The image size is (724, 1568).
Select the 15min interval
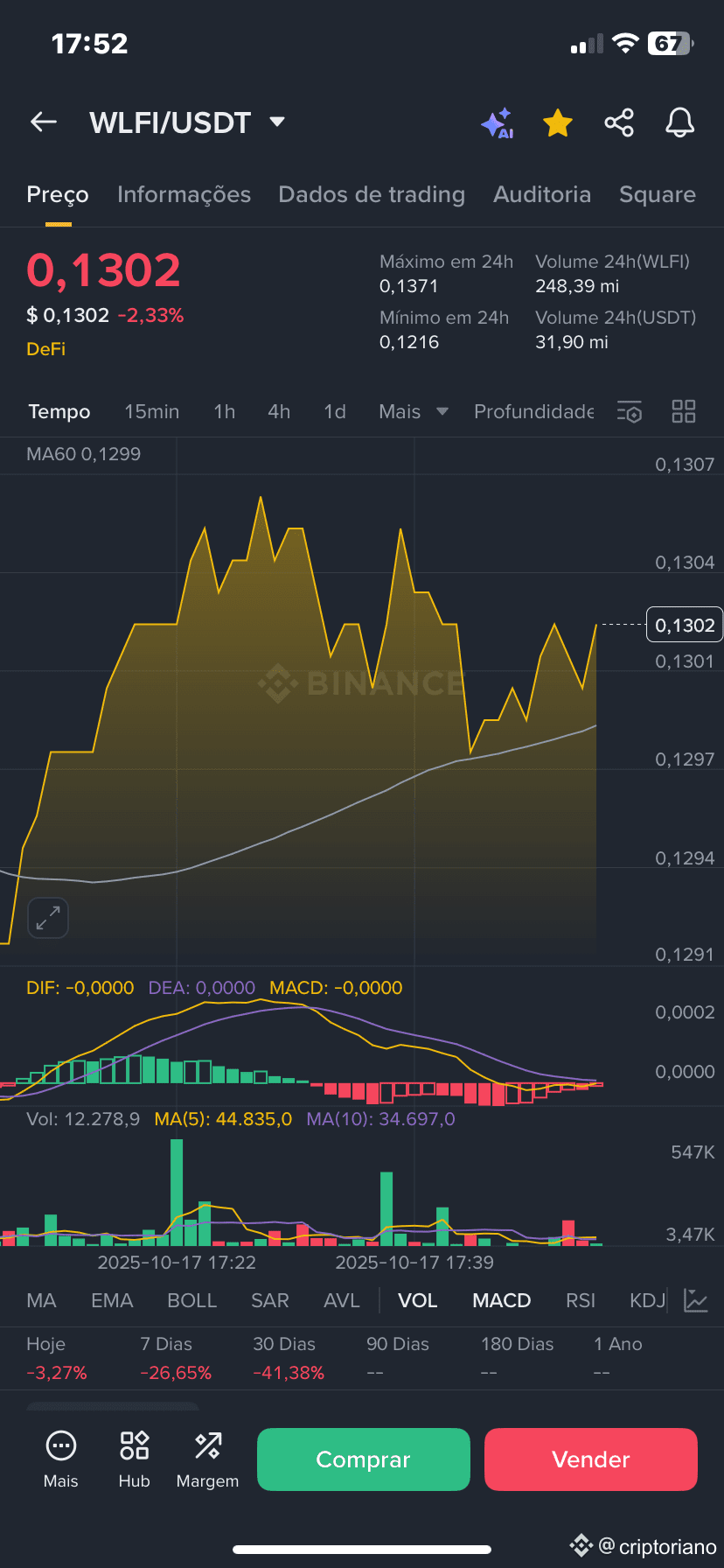pos(151,411)
